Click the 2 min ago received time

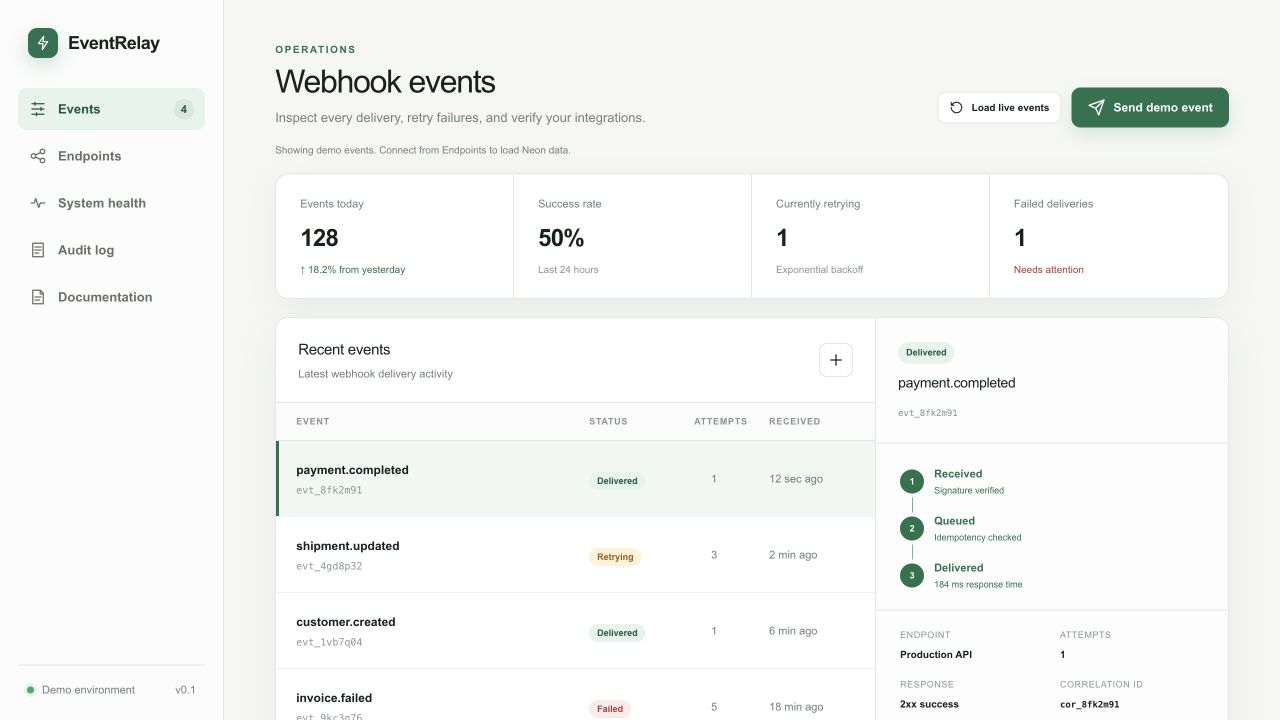793,555
